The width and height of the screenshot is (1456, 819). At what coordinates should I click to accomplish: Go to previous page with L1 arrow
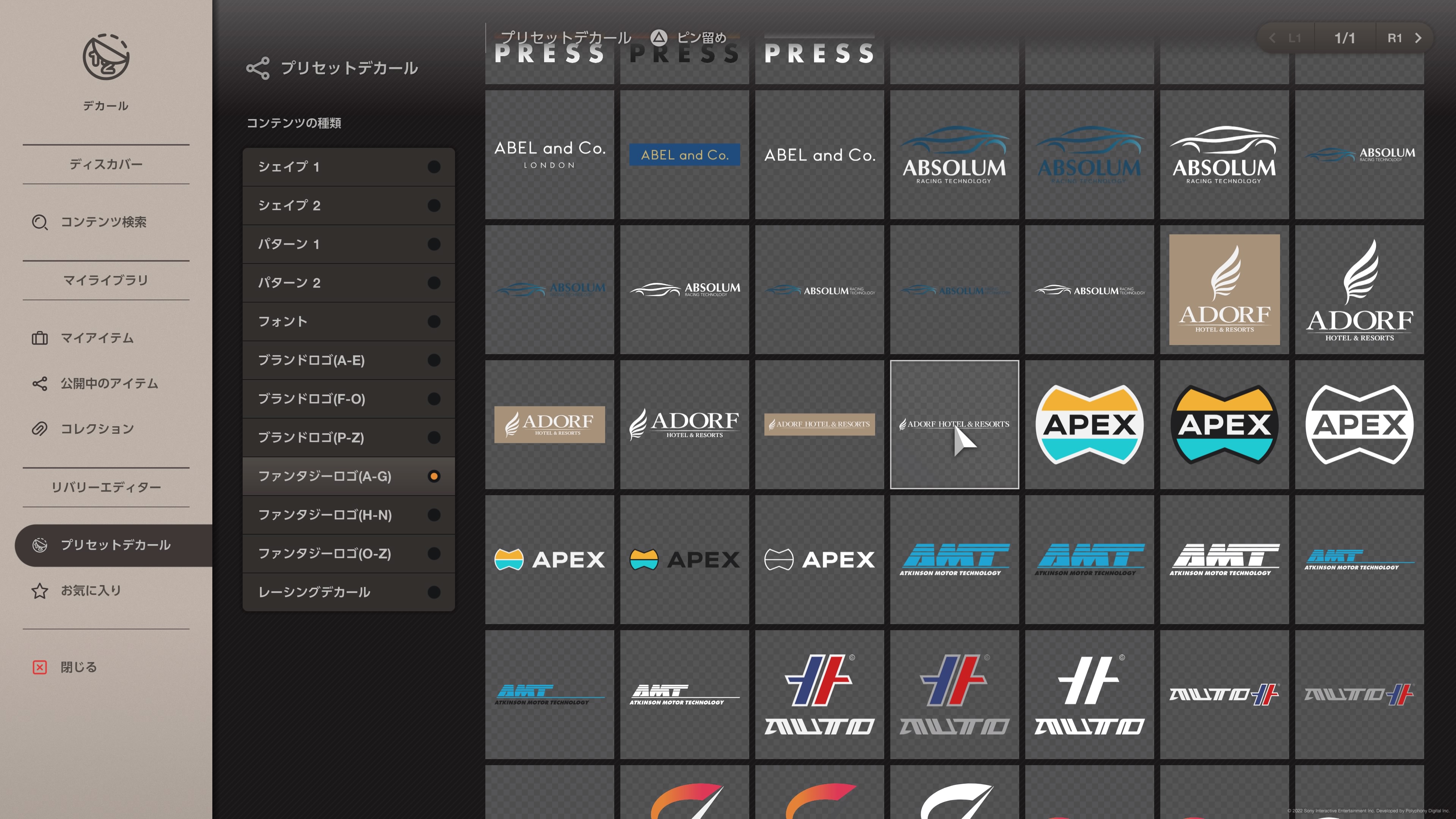pos(1272,38)
